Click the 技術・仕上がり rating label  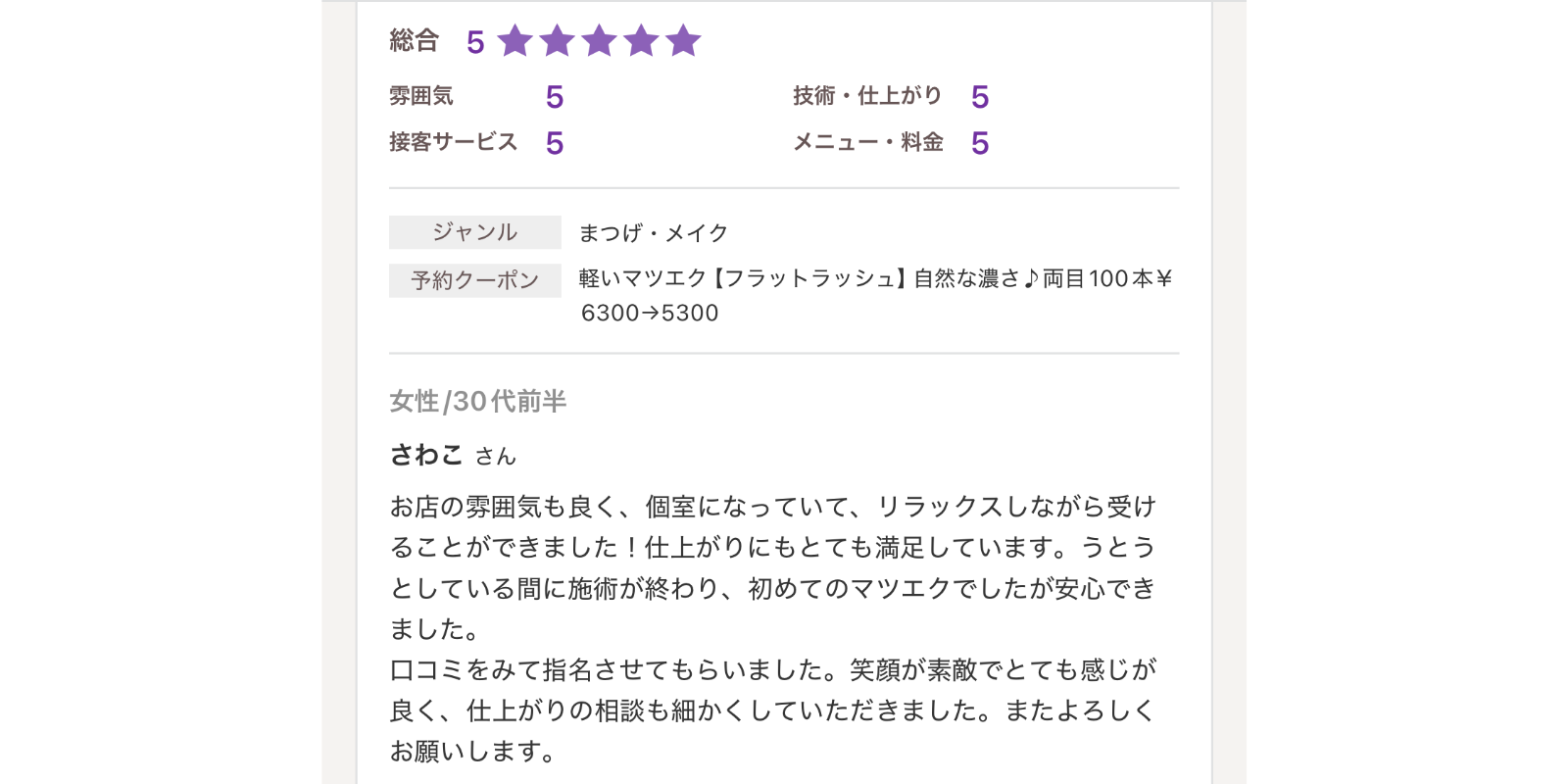867,95
